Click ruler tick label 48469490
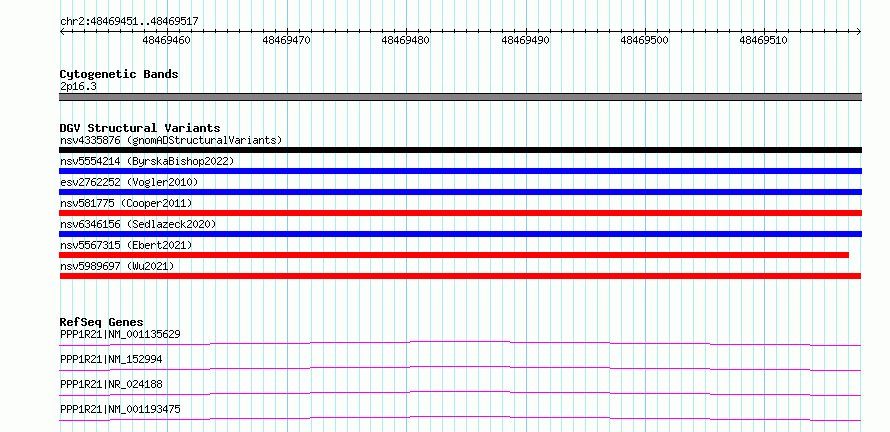This screenshot has height=432, width=890. (525, 40)
